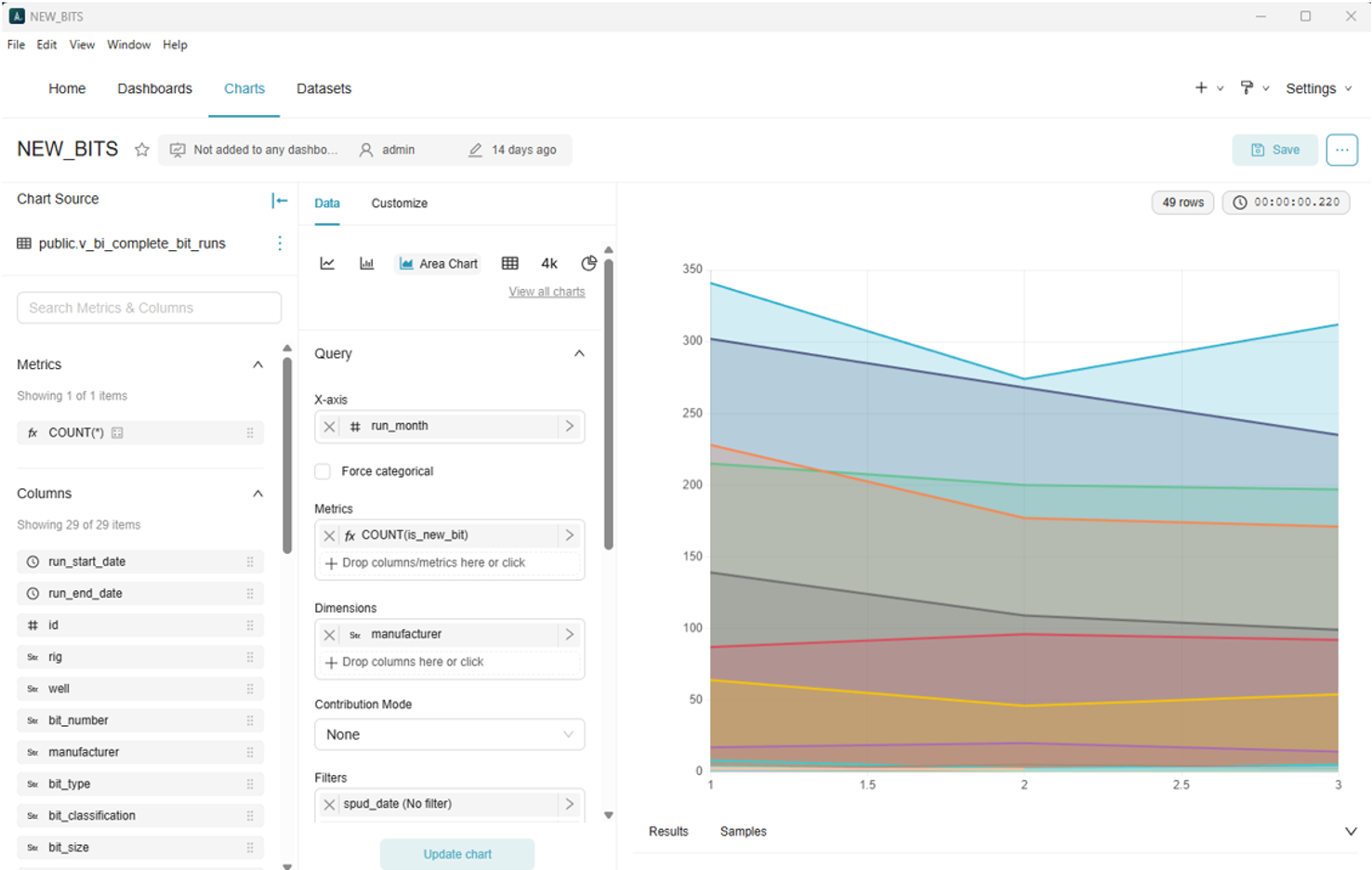
Task: Collapse the Query section
Action: tap(579, 354)
